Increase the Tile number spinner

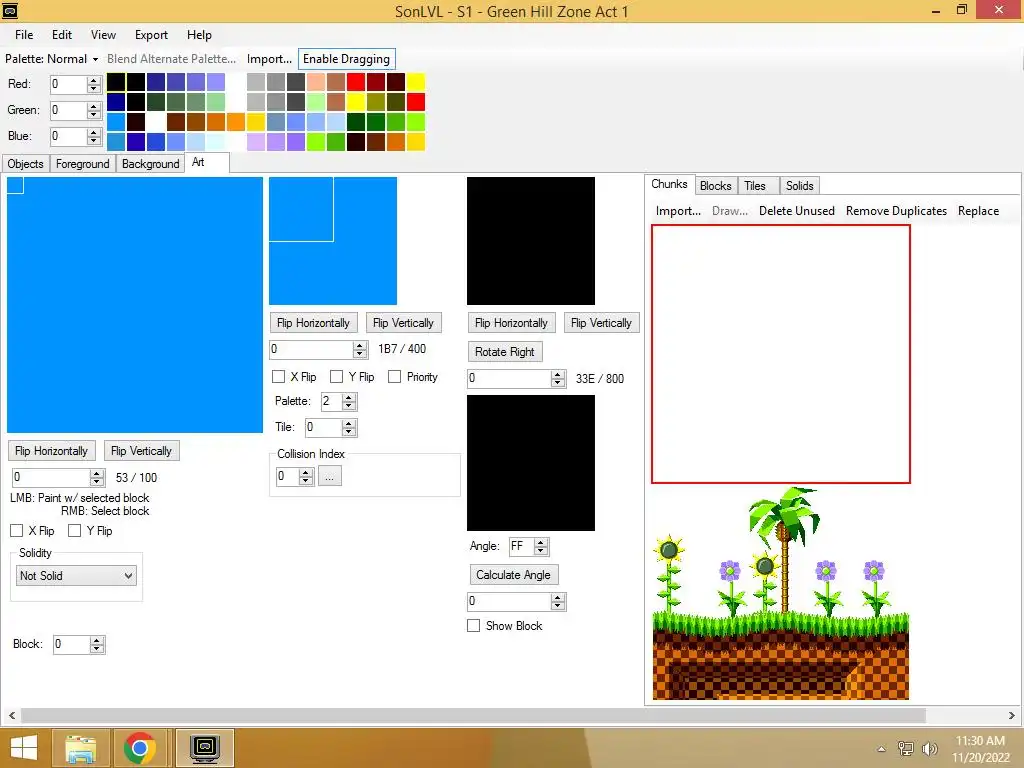(349, 424)
